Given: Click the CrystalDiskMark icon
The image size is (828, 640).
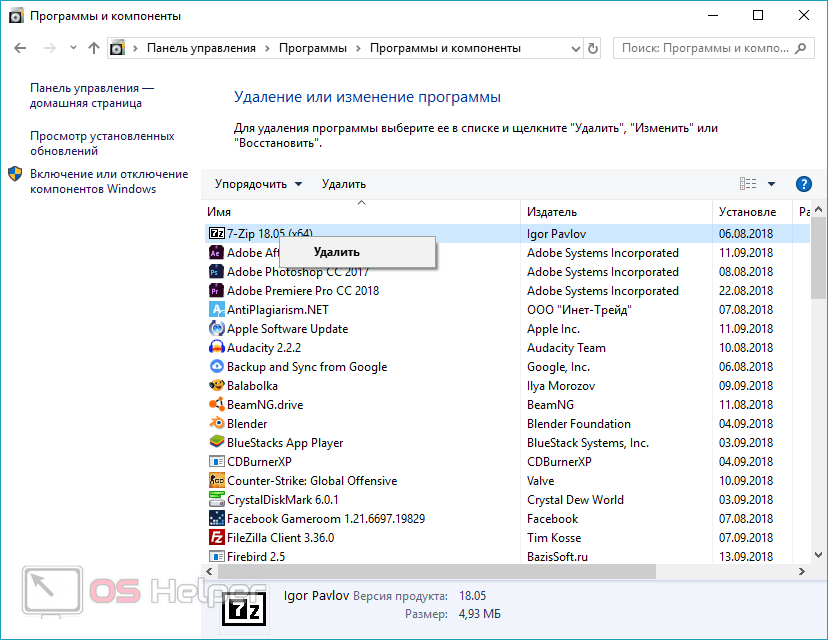Looking at the screenshot, I should [217, 499].
